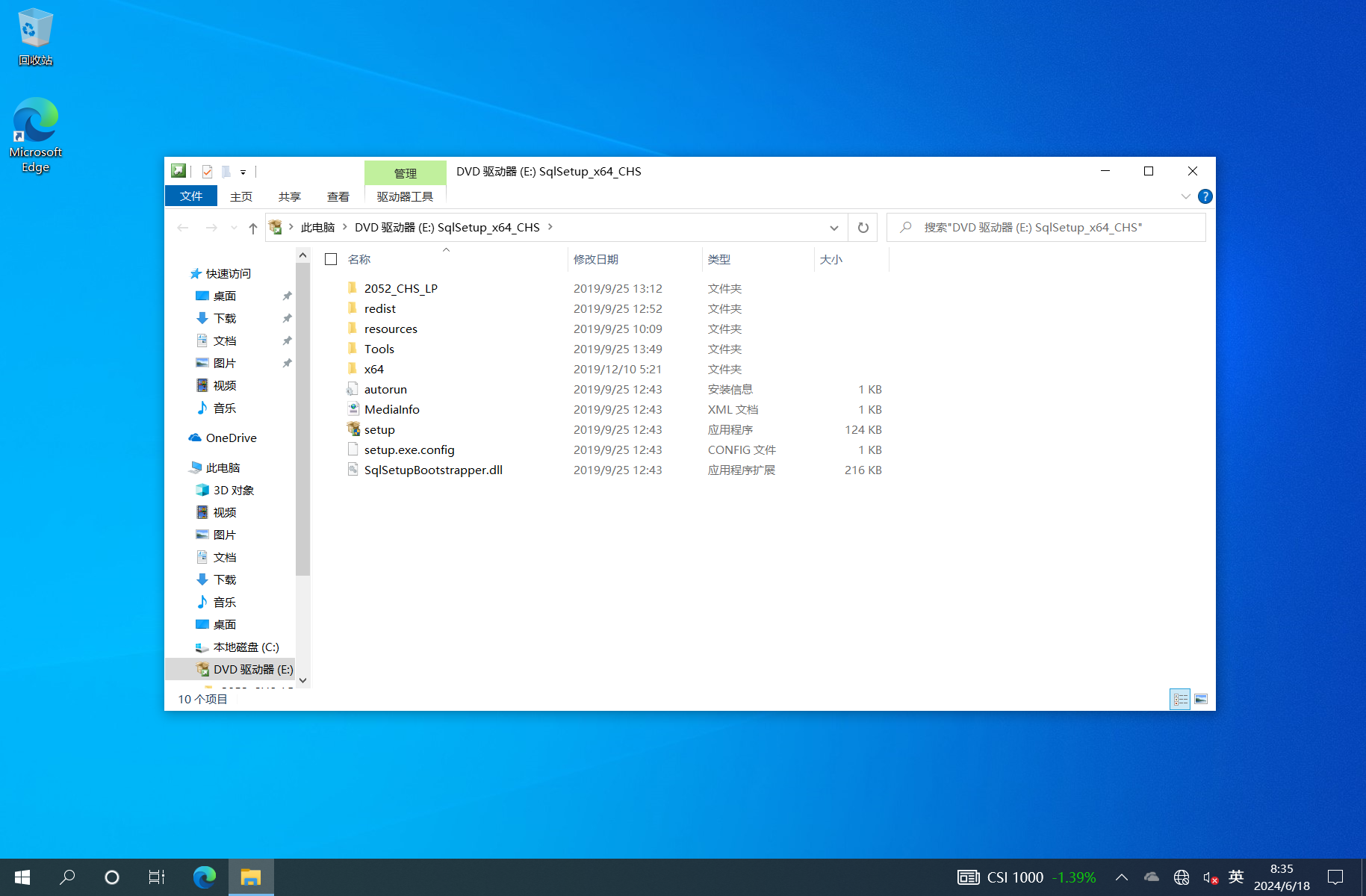Go forward with the Forward arrow
Screen dimensions: 1366x896
pyautogui.click(x=211, y=228)
